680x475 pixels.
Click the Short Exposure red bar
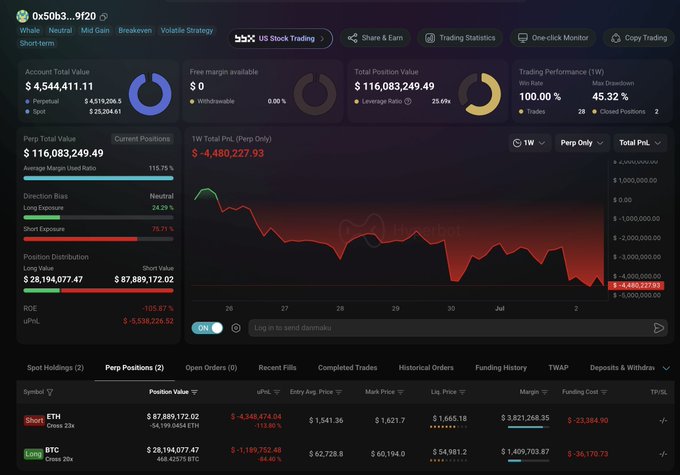[x=80, y=239]
